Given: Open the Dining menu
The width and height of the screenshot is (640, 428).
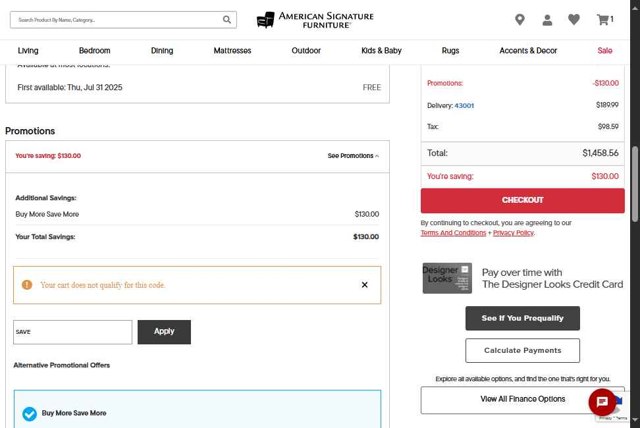Looking at the screenshot, I should [162, 51].
